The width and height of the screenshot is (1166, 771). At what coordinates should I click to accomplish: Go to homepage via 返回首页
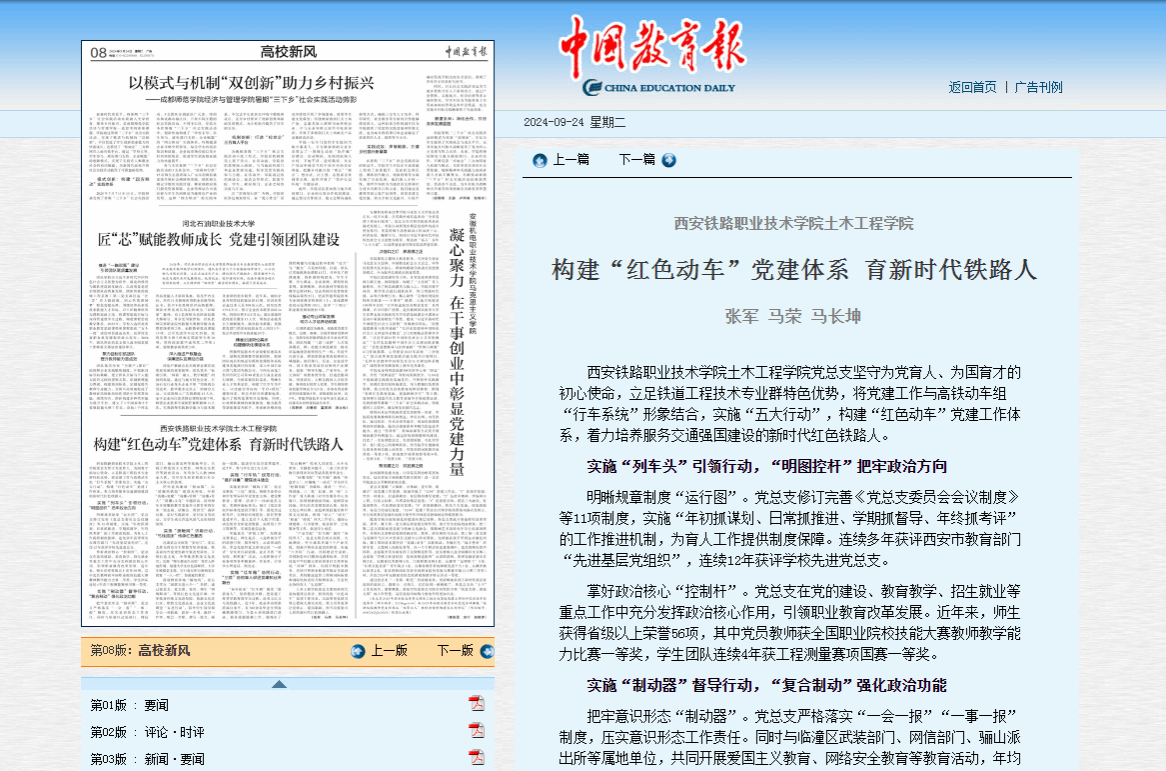click(x=972, y=87)
